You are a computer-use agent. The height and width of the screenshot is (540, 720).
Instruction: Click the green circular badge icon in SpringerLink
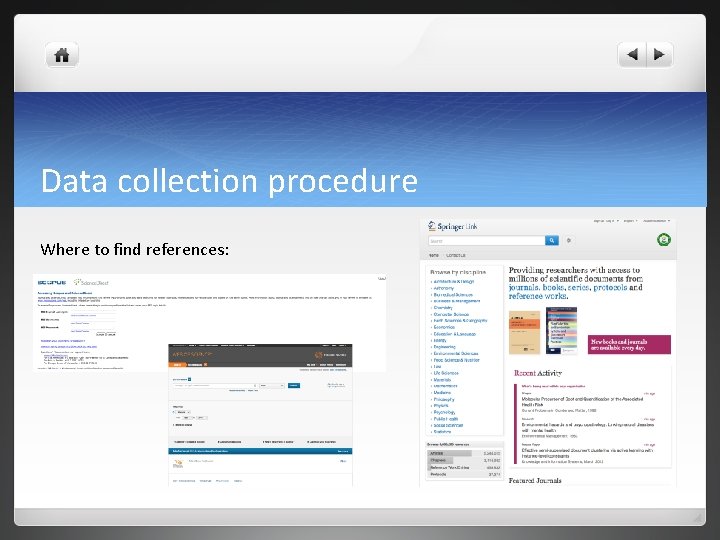pos(664,239)
